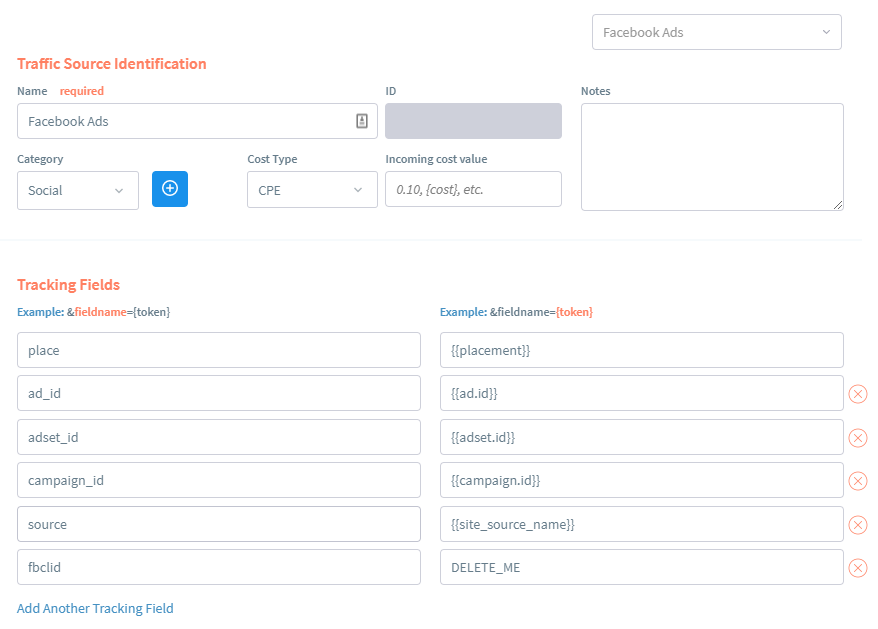Open the Cost Type dropdown showing CPE
Viewport: 878px width, 629px height.
(312, 190)
